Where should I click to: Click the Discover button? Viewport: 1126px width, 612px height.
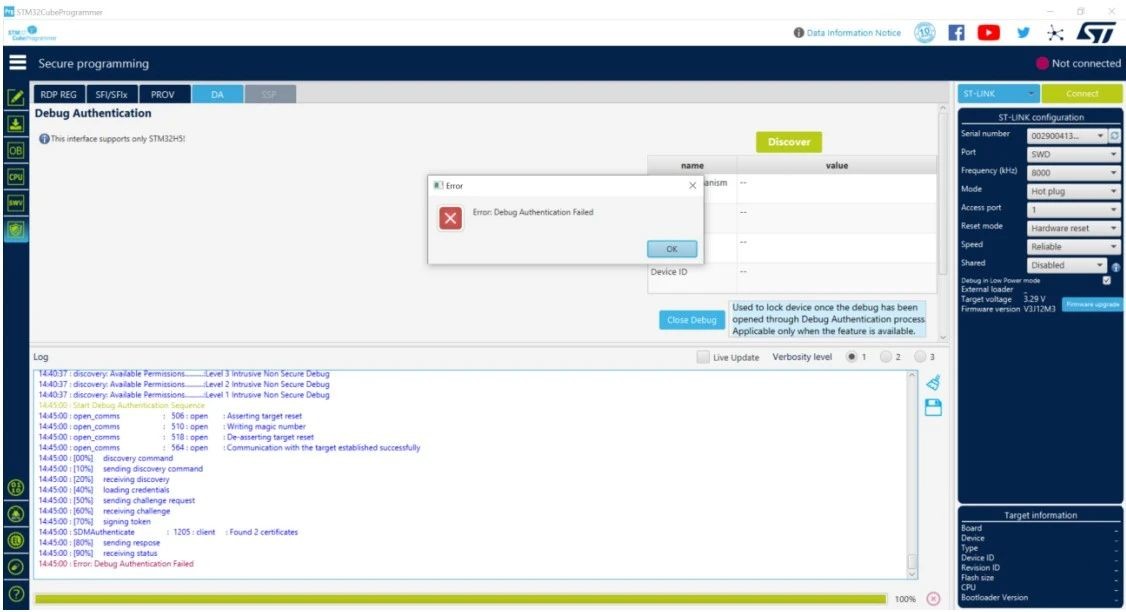click(788, 142)
